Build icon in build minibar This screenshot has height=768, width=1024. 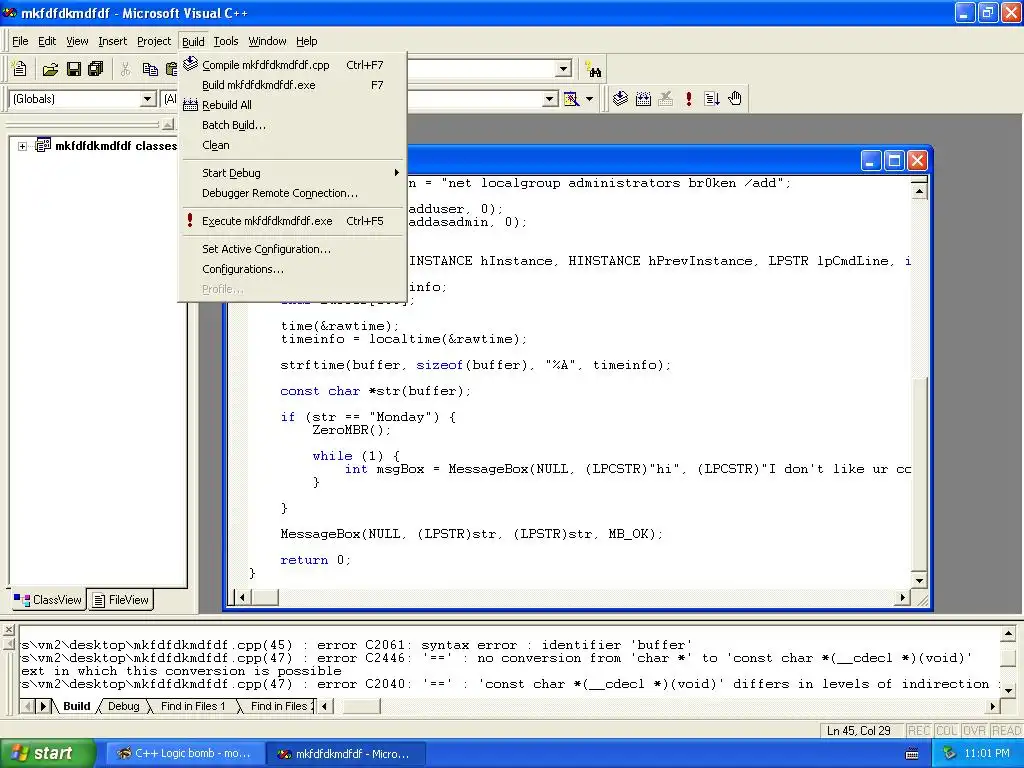pyautogui.click(x=643, y=99)
